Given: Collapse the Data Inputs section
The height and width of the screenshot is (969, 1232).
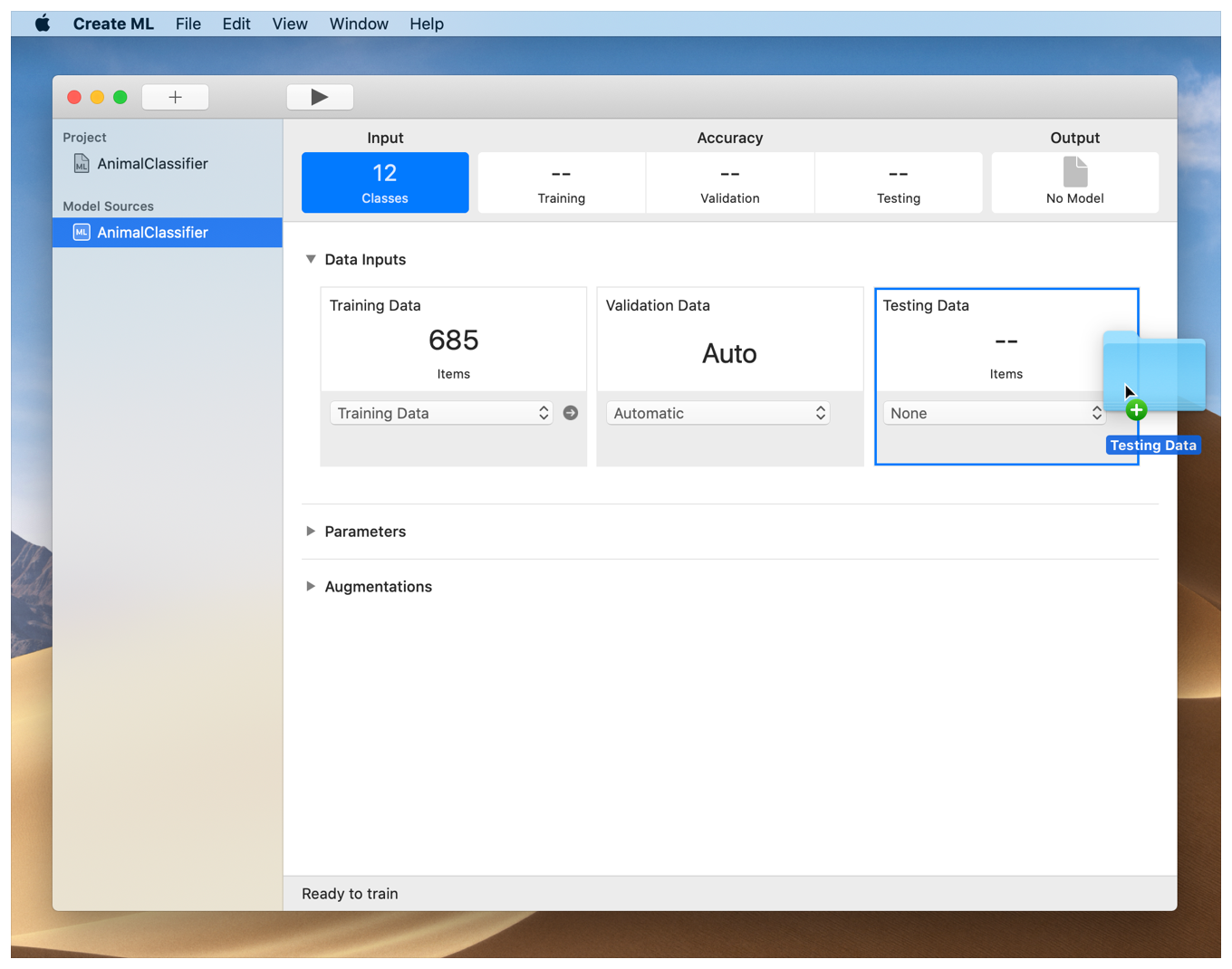Looking at the screenshot, I should click(311, 260).
